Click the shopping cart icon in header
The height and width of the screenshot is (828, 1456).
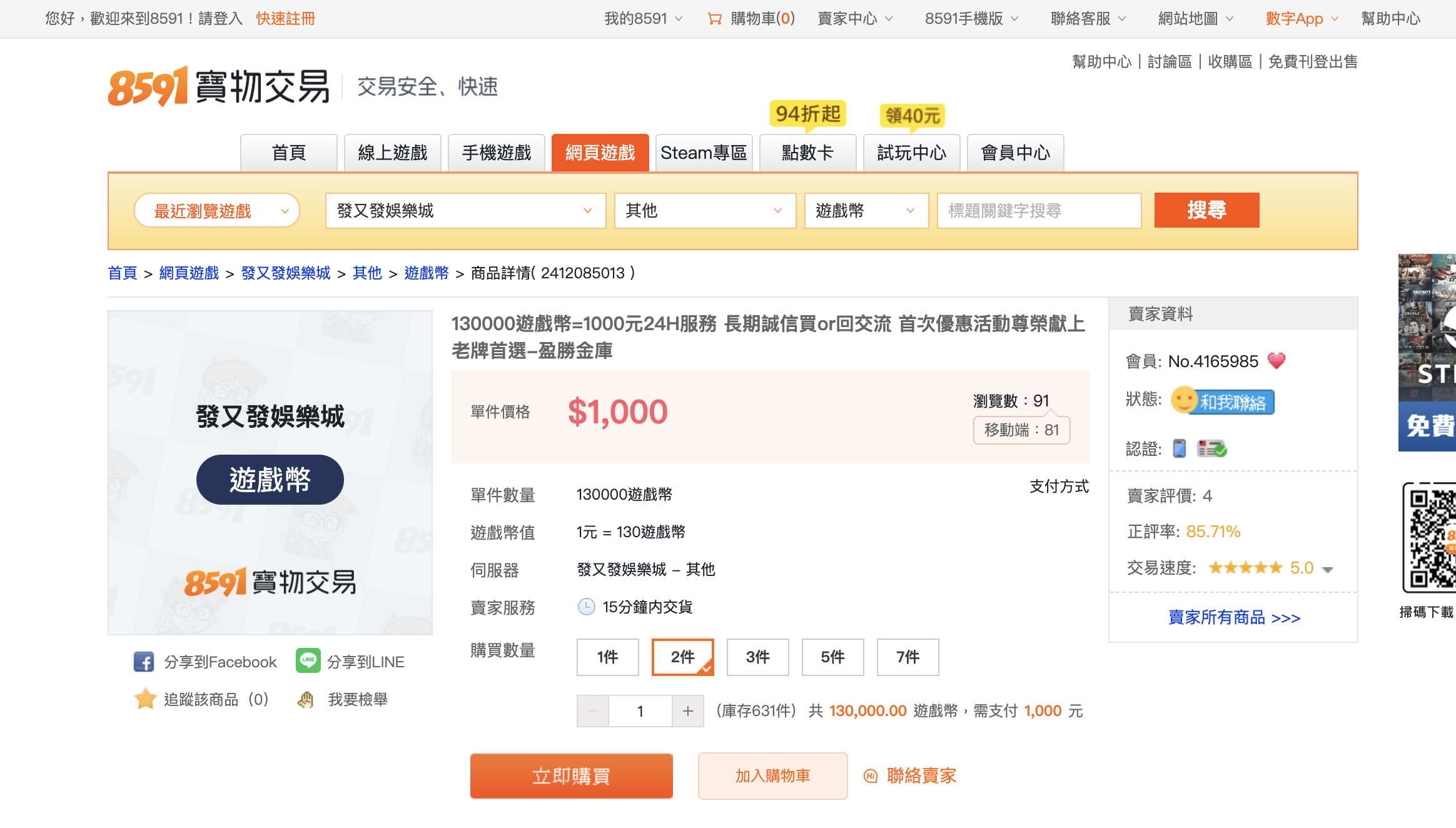click(x=714, y=19)
